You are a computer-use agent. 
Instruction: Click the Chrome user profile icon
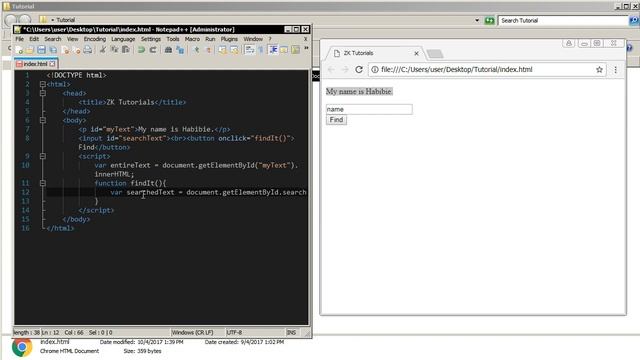[x=569, y=43]
